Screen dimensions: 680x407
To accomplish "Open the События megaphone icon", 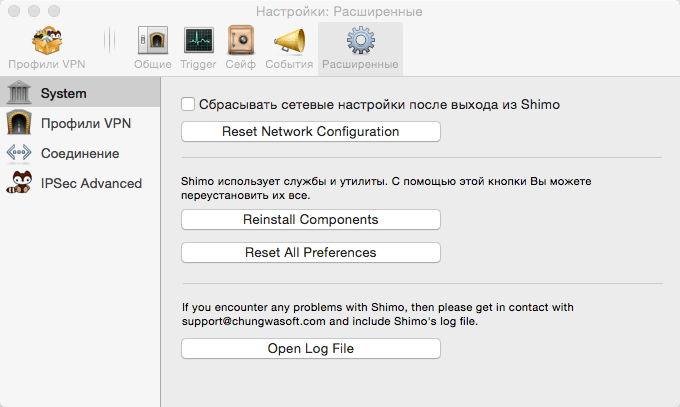I will click(289, 41).
